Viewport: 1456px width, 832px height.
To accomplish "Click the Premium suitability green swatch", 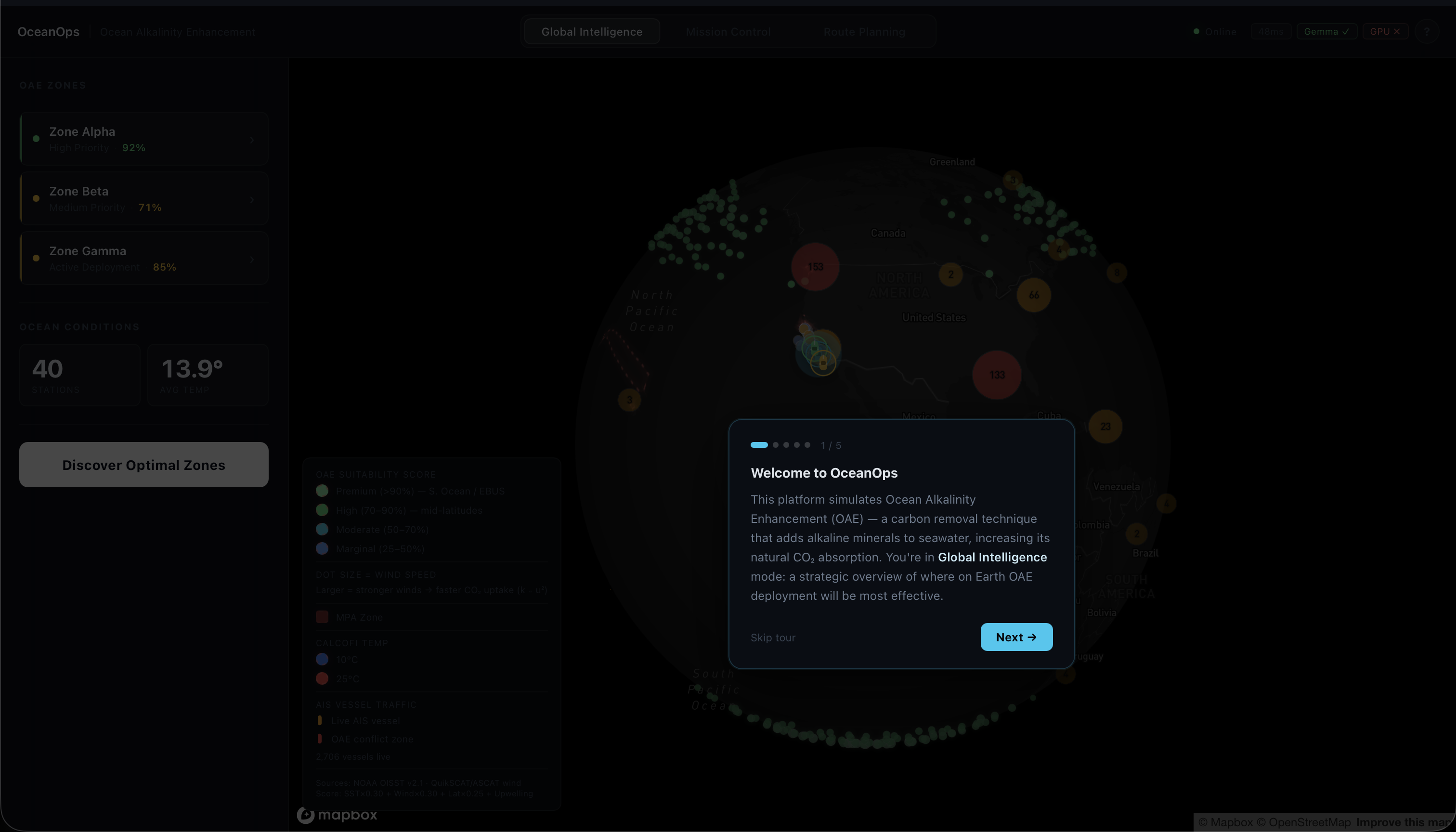I will click(322, 491).
